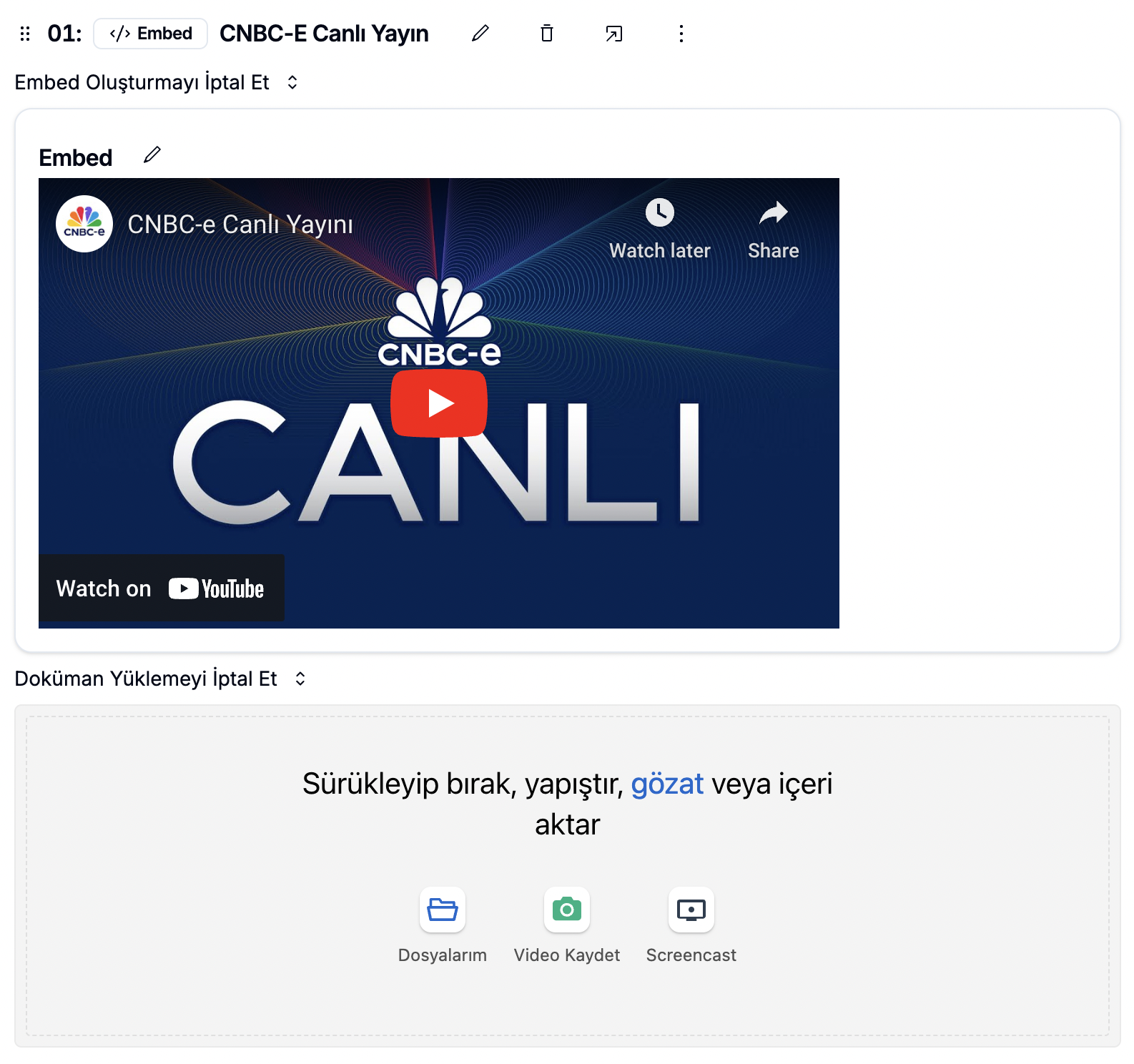1134x1064 pixels.
Task: Start Screencast via its monitor icon
Action: tap(691, 910)
